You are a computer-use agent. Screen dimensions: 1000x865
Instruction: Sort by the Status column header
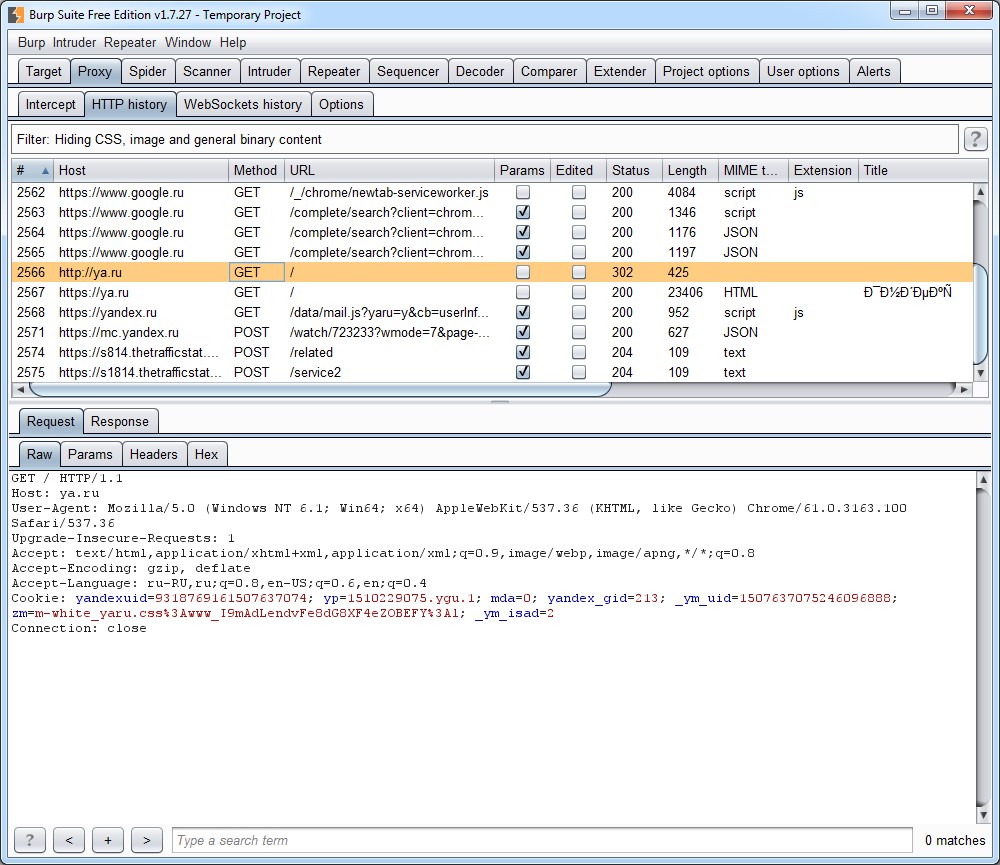631,170
